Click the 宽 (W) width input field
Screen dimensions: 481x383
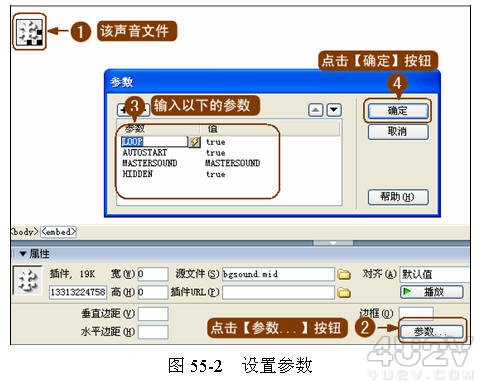click(153, 274)
